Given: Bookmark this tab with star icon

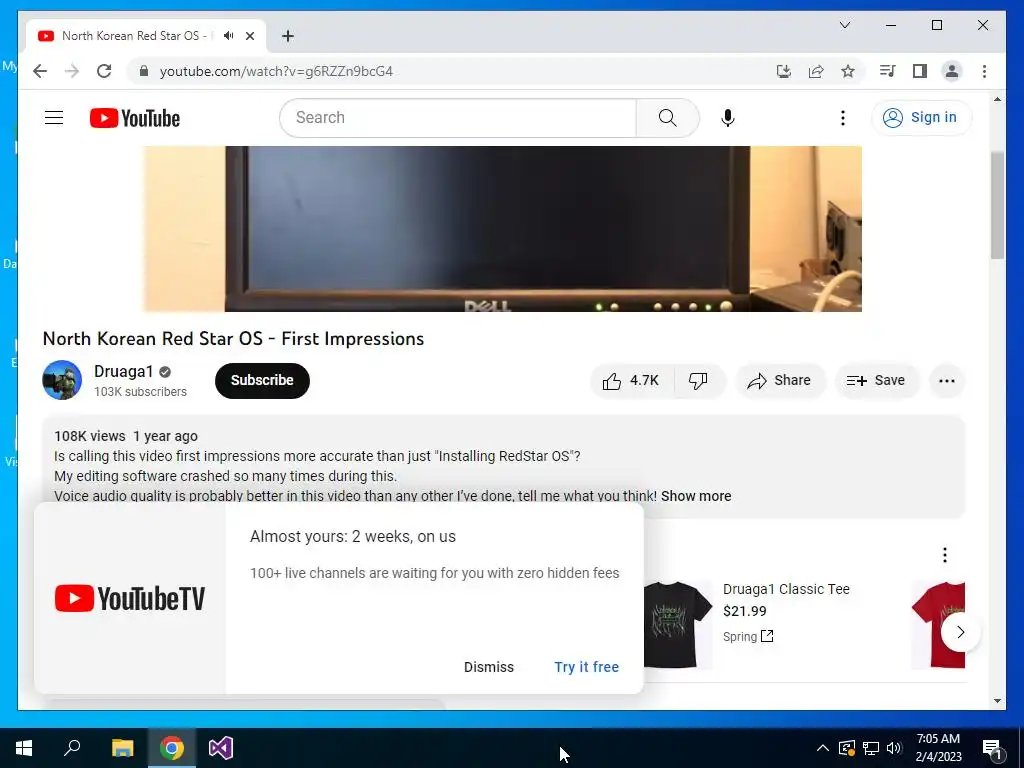Looking at the screenshot, I should click(848, 71).
